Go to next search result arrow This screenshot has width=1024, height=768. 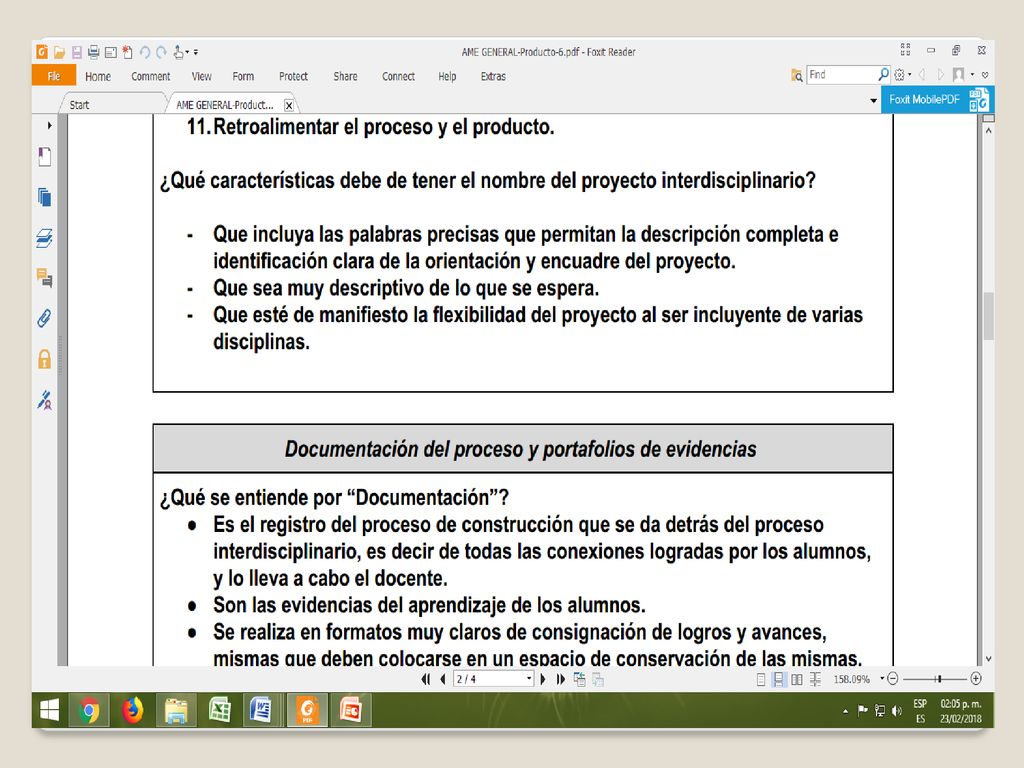[940, 74]
